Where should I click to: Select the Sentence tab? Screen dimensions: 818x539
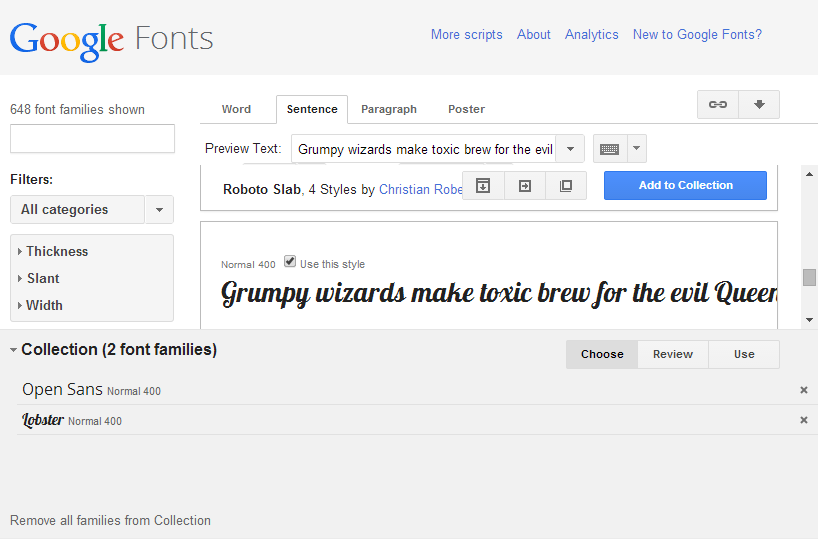312,109
